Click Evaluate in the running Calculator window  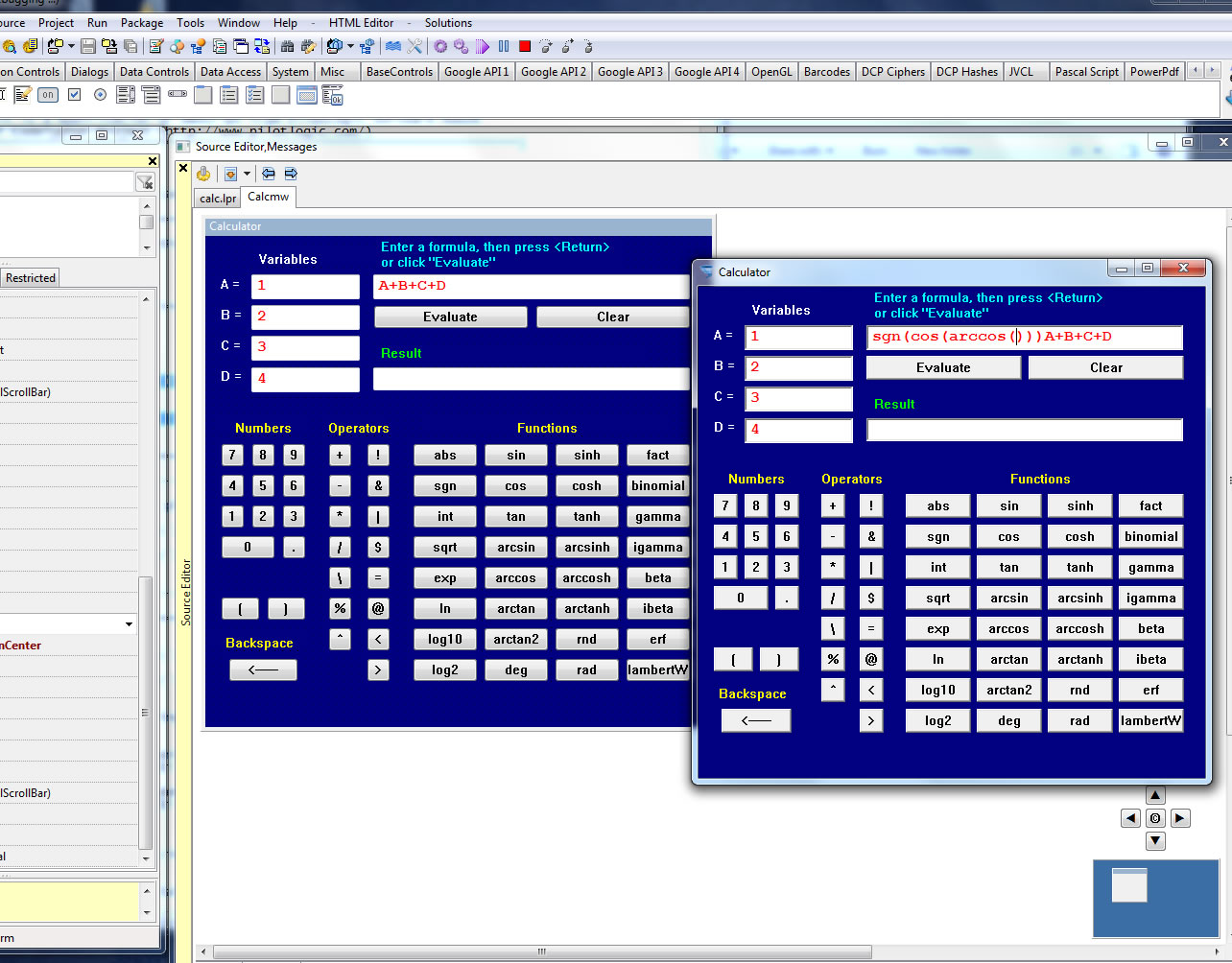coord(943,367)
